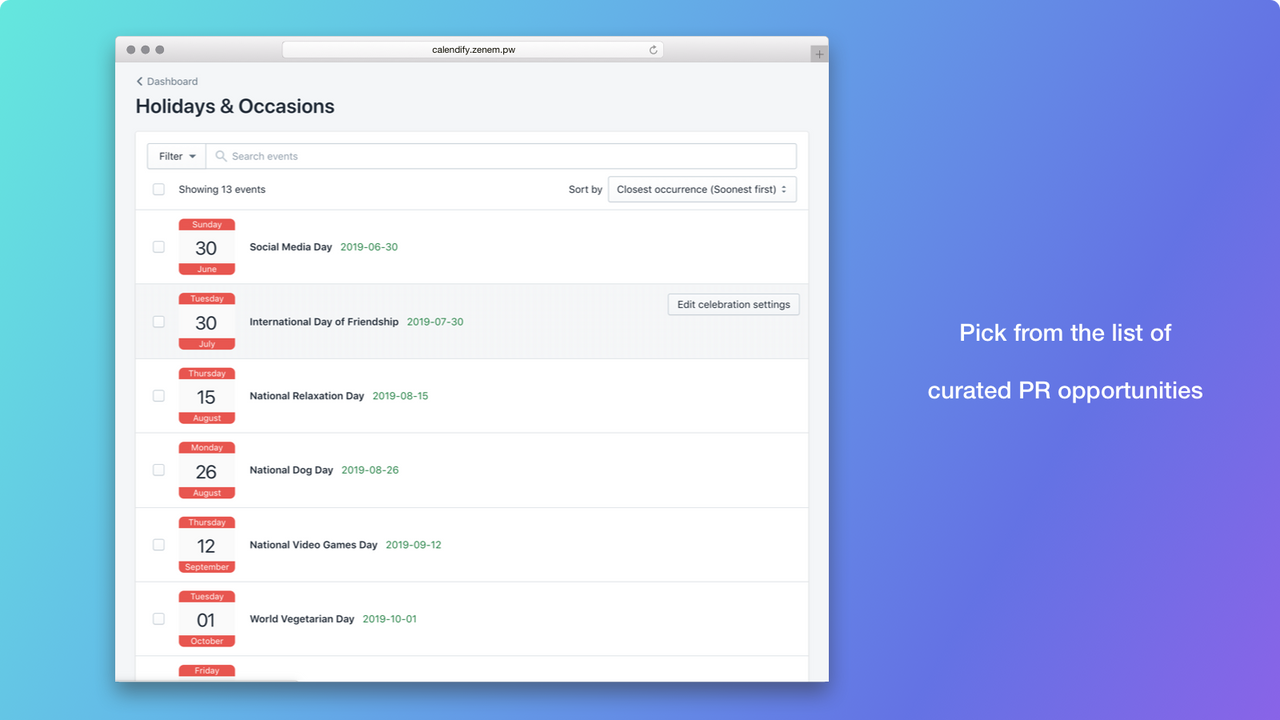1280x720 pixels.
Task: Click the reload icon in the address bar
Action: click(x=653, y=49)
